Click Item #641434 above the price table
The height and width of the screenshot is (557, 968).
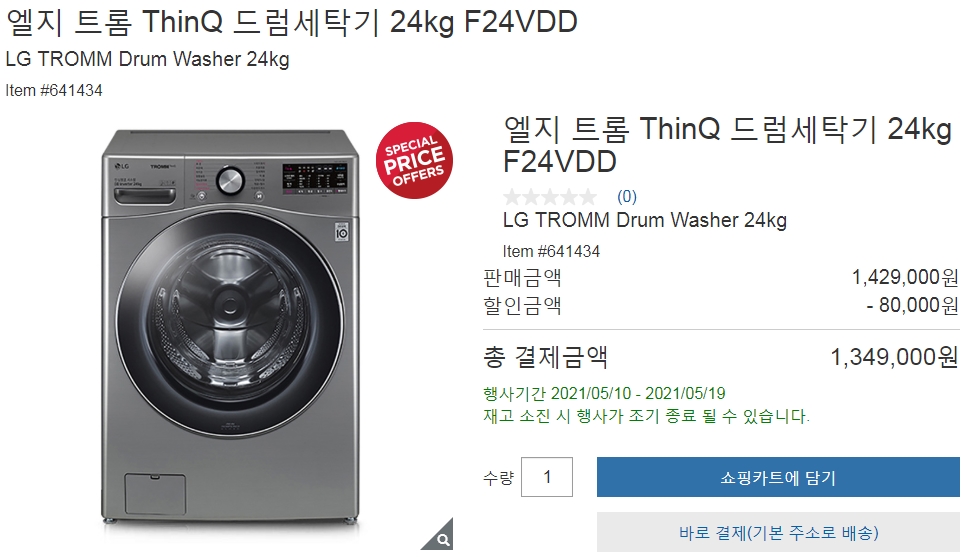tap(551, 251)
